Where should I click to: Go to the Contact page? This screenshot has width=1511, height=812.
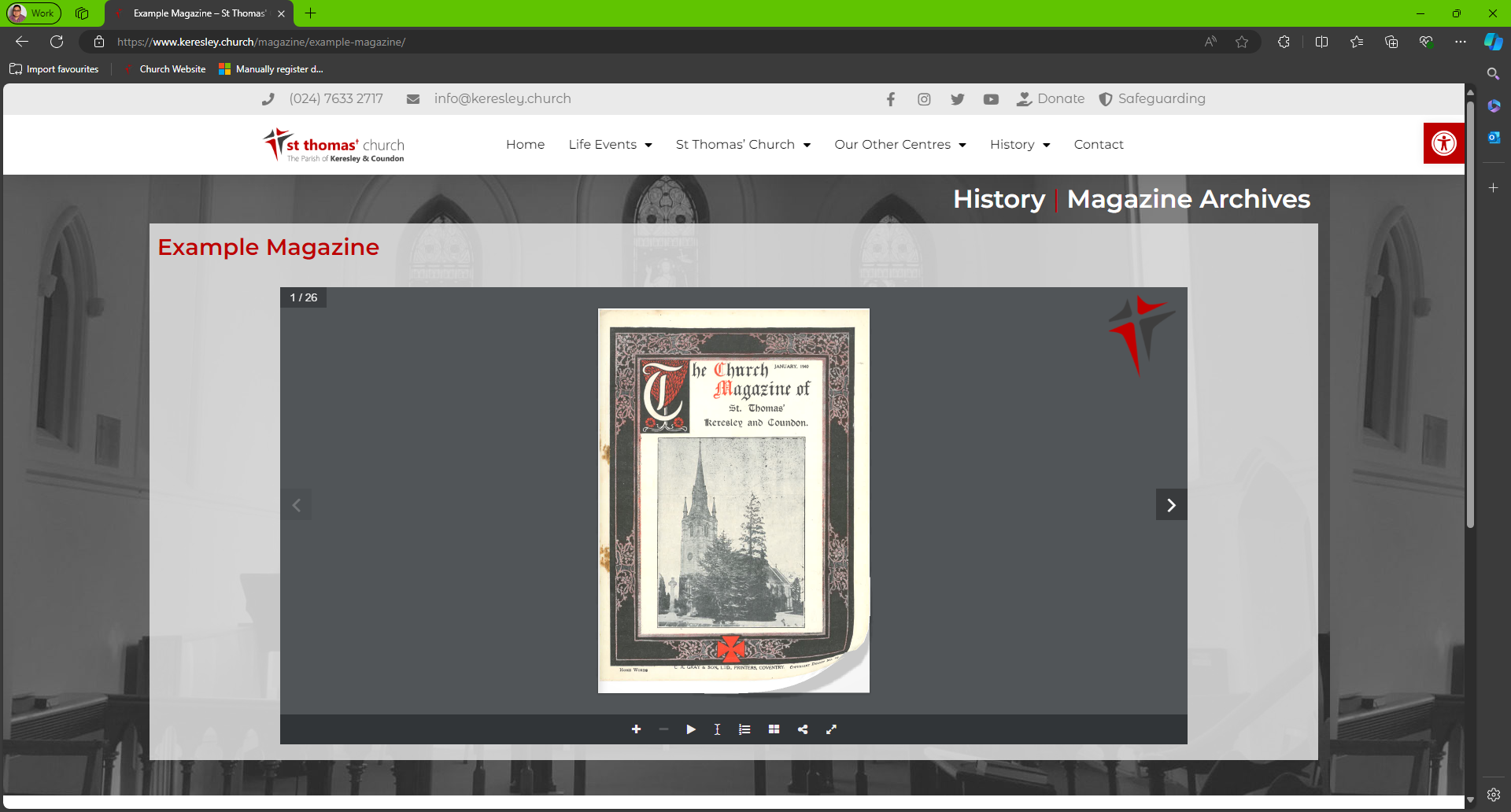click(1099, 145)
